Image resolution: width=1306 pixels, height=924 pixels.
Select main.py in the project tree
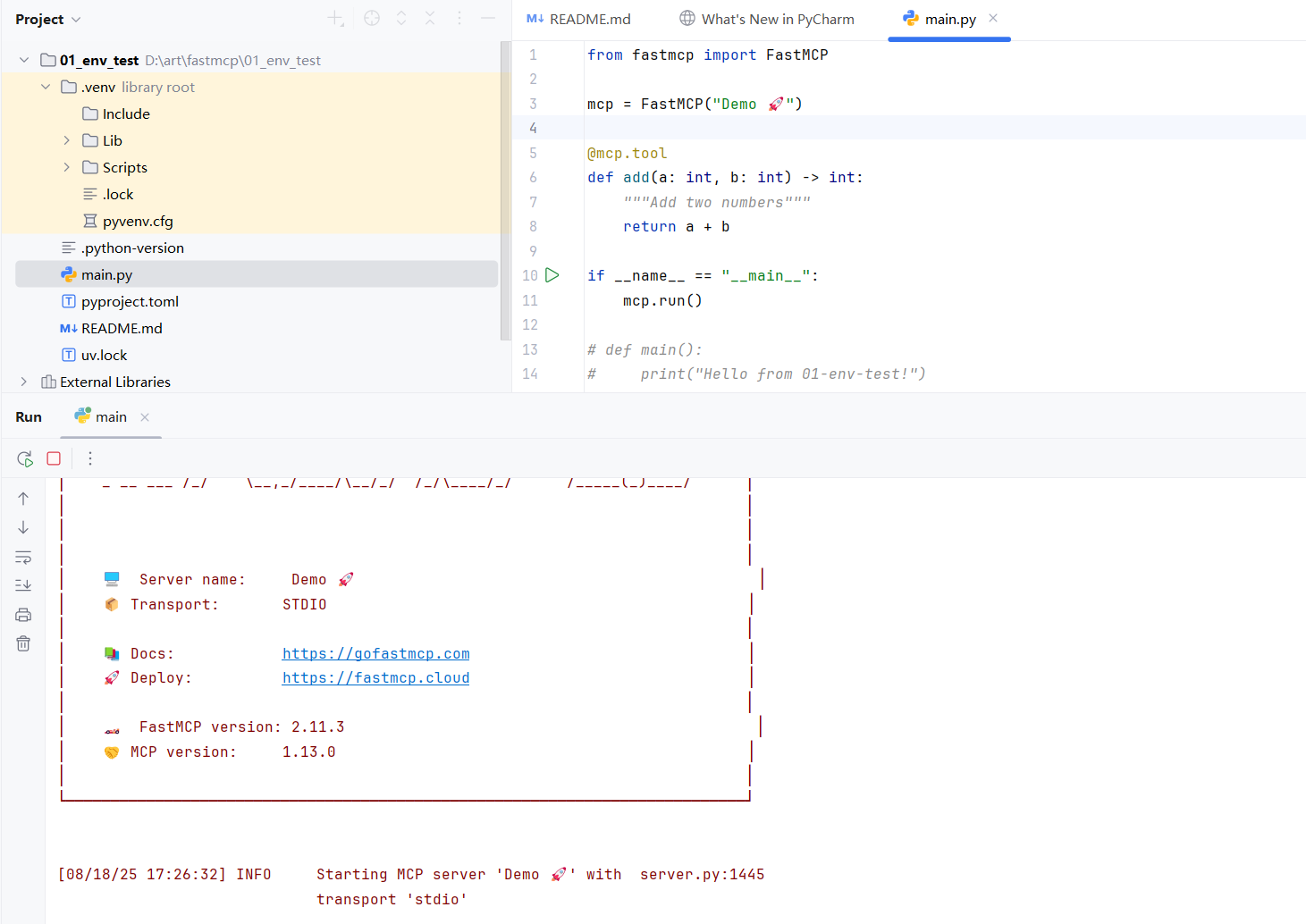[x=257, y=274]
